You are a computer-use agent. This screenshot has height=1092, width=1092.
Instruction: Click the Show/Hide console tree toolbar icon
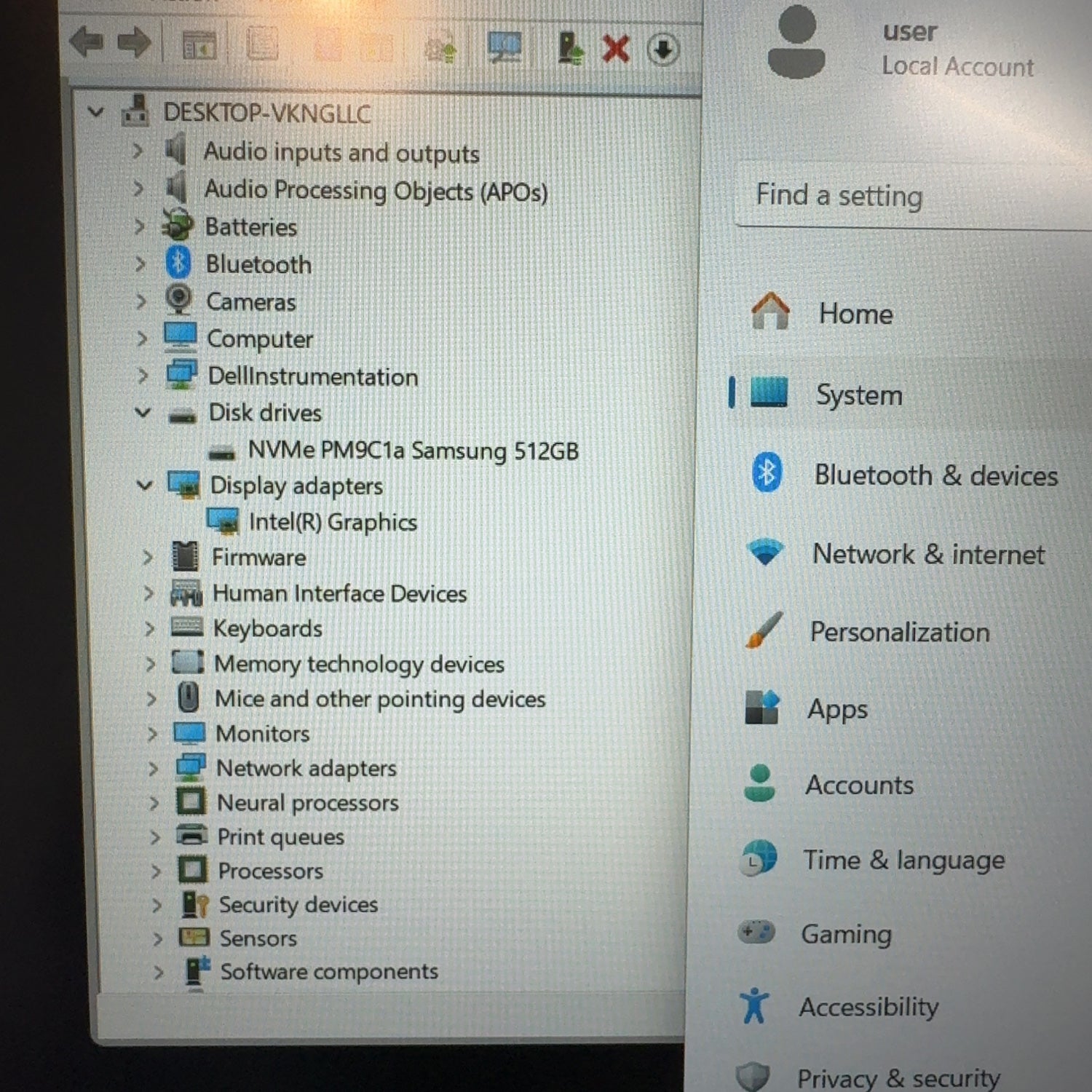[x=199, y=46]
